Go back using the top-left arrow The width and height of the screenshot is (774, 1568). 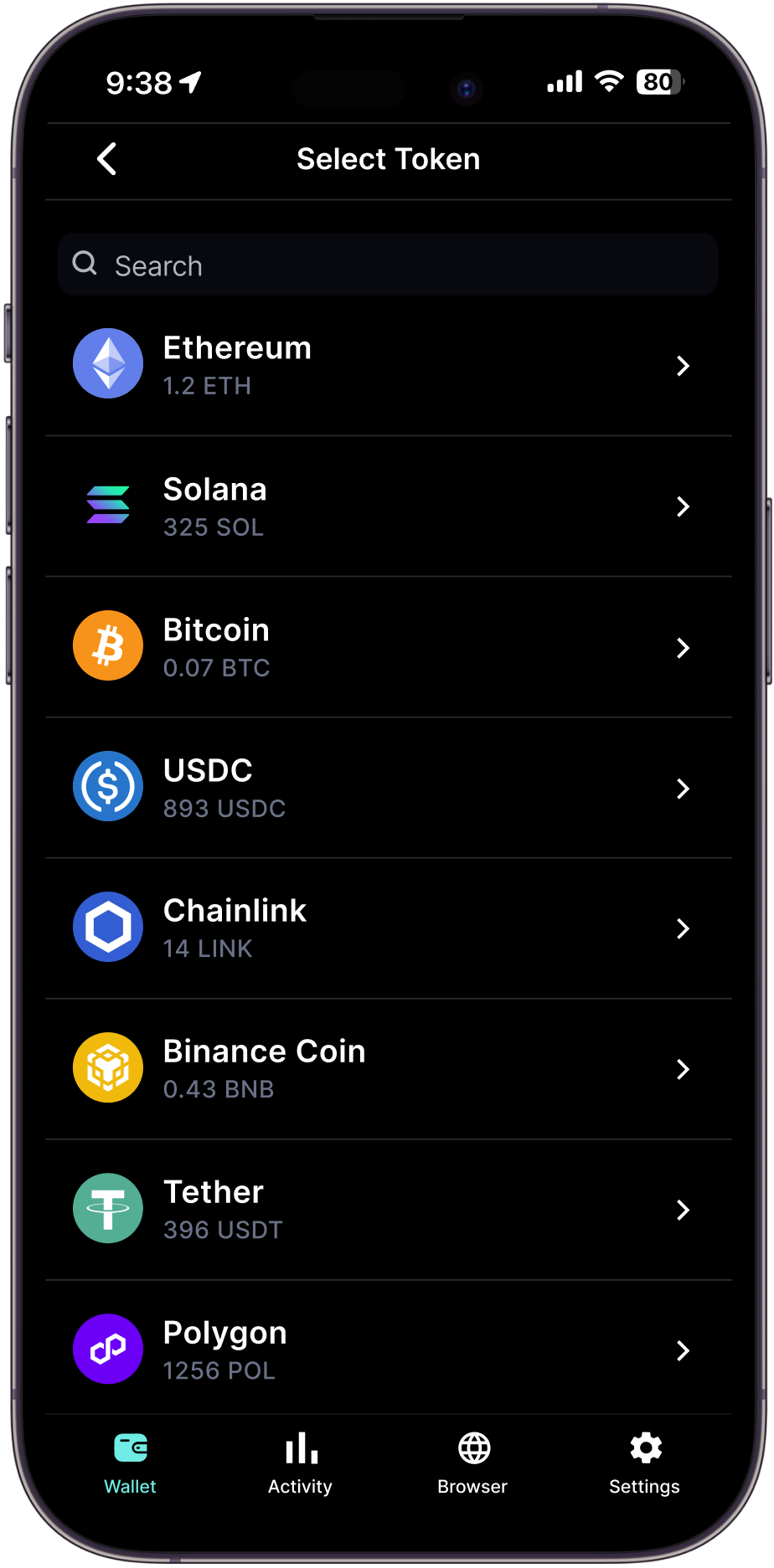coord(107,159)
